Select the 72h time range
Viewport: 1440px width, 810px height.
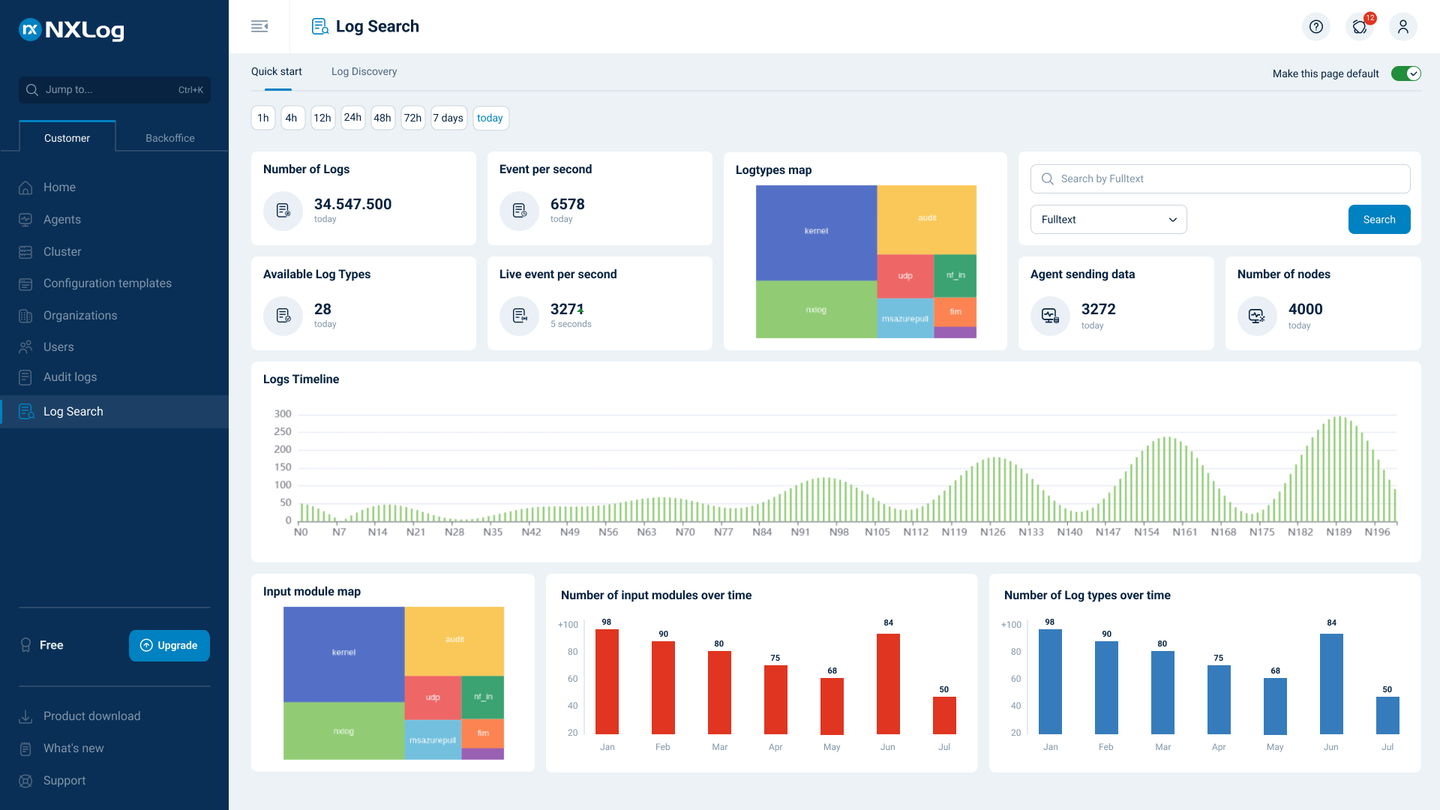pyautogui.click(x=413, y=118)
